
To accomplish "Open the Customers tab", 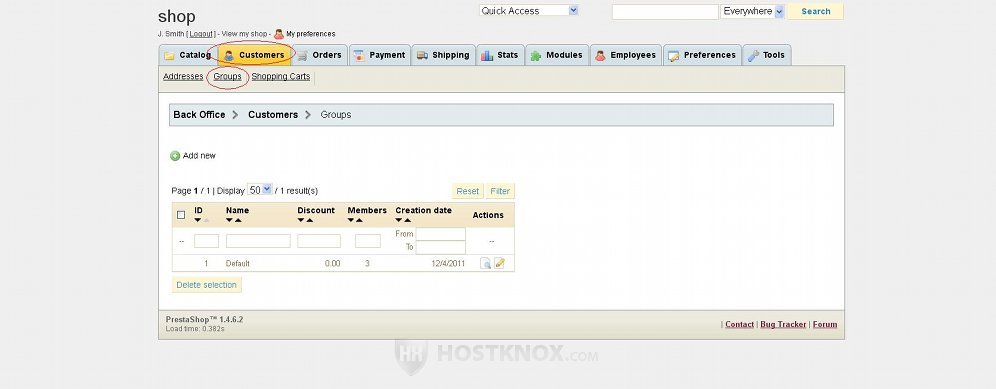I will click(254, 55).
